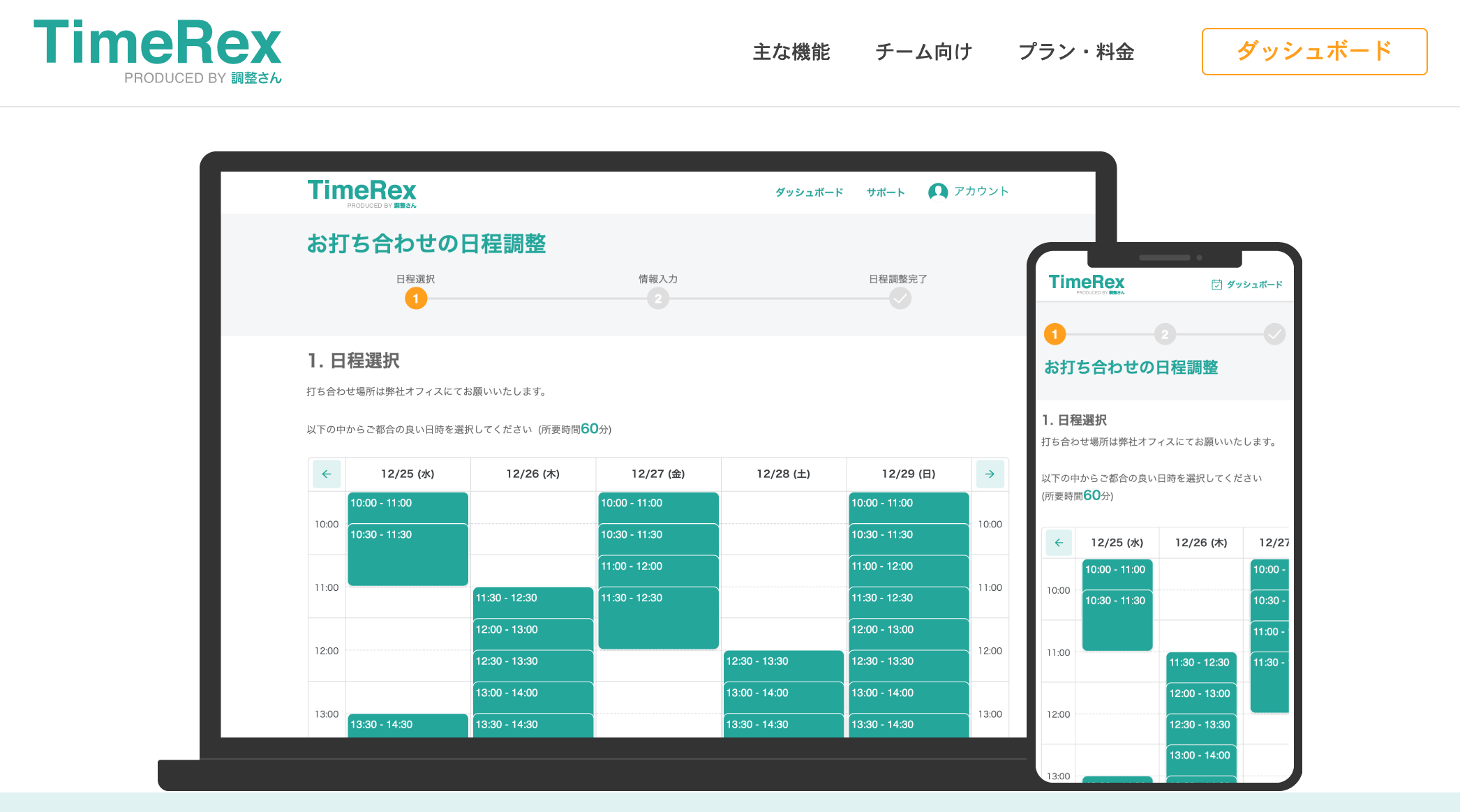The height and width of the screenshot is (812, 1460).
Task: Choose the 12:30 - 13:30 slot on 12/26 in the laptop
Action: pos(532,666)
